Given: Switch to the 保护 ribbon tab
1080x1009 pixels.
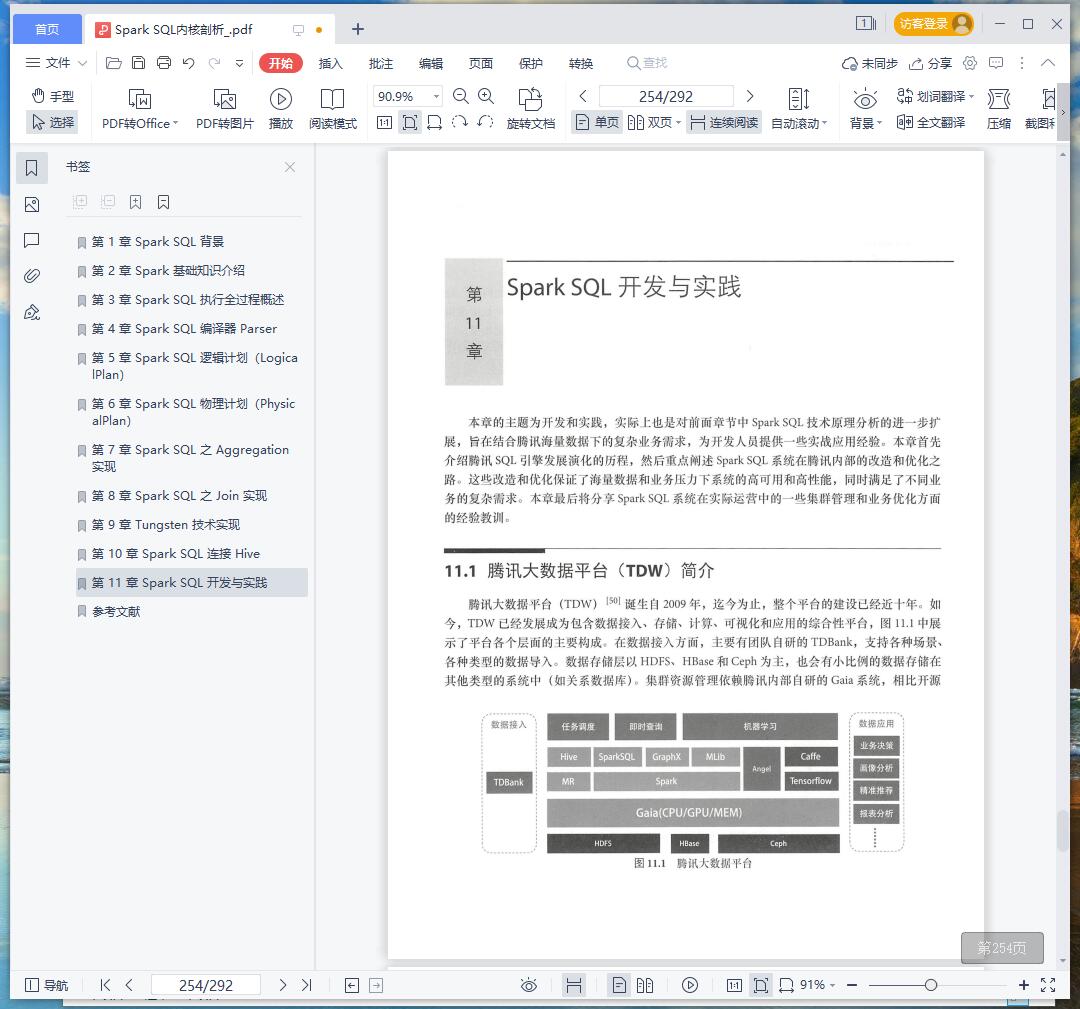Looking at the screenshot, I should coord(530,63).
